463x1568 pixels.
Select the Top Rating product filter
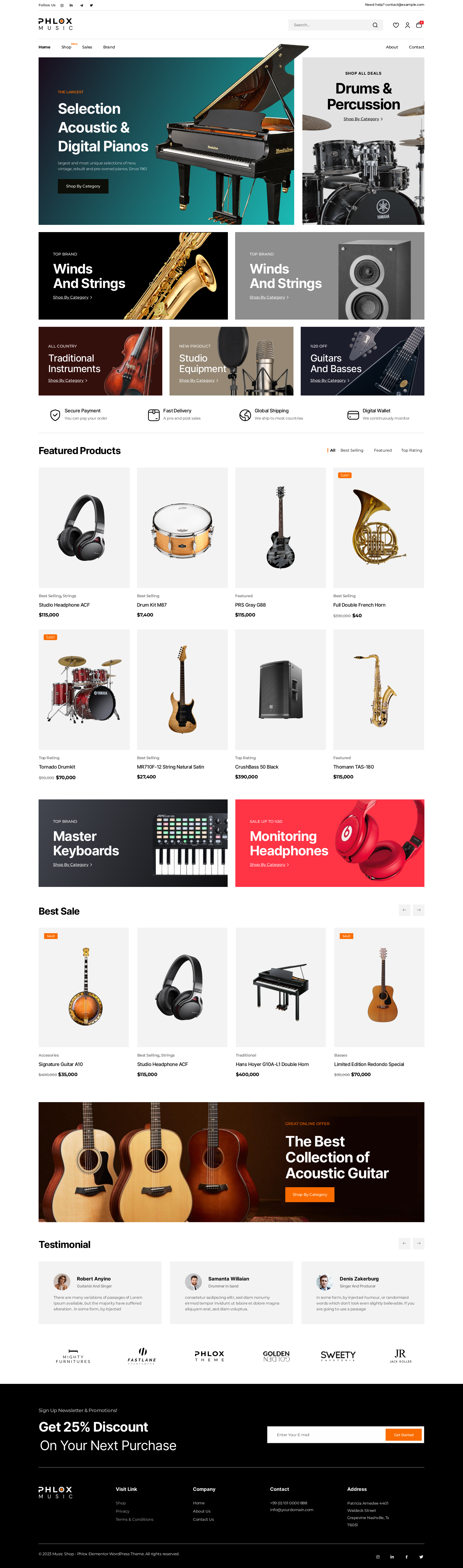tap(411, 450)
